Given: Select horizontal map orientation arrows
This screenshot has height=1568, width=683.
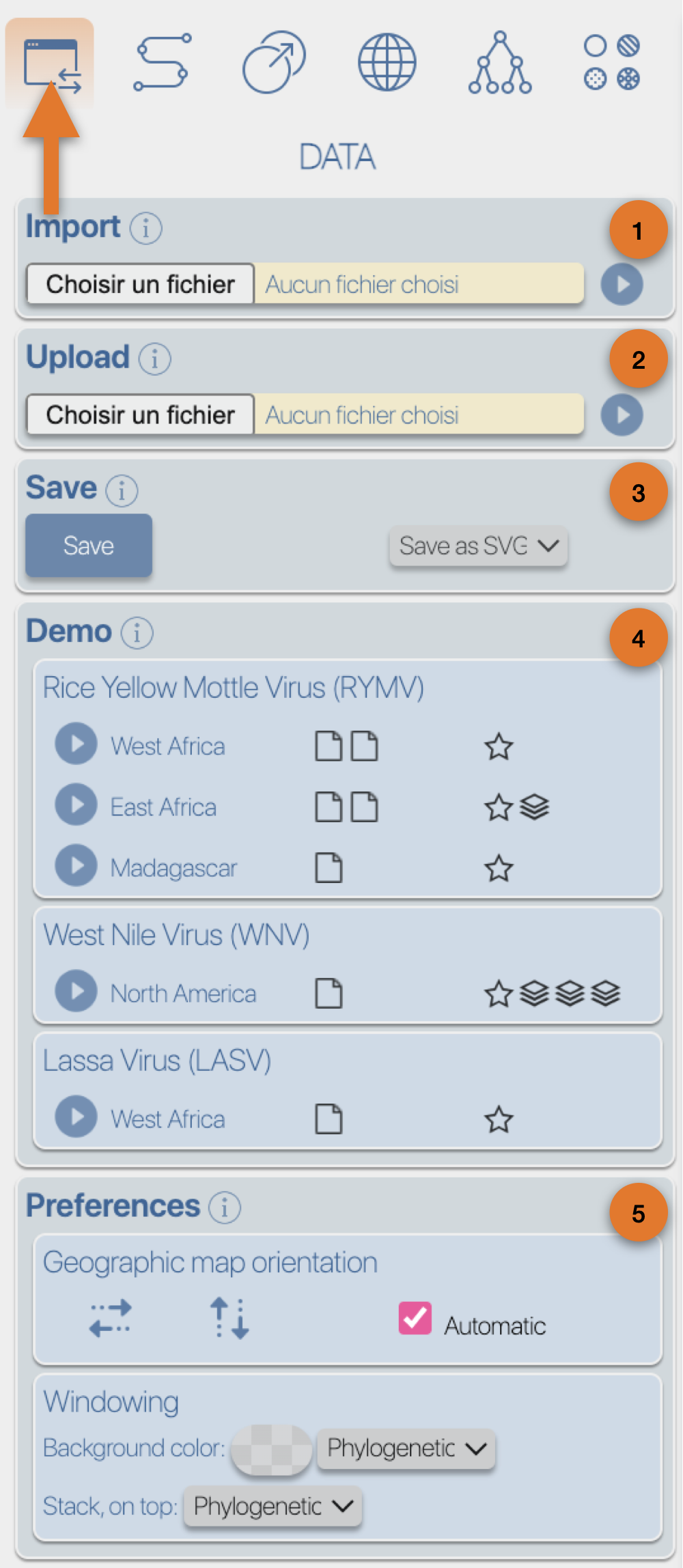Looking at the screenshot, I should 110,1318.
